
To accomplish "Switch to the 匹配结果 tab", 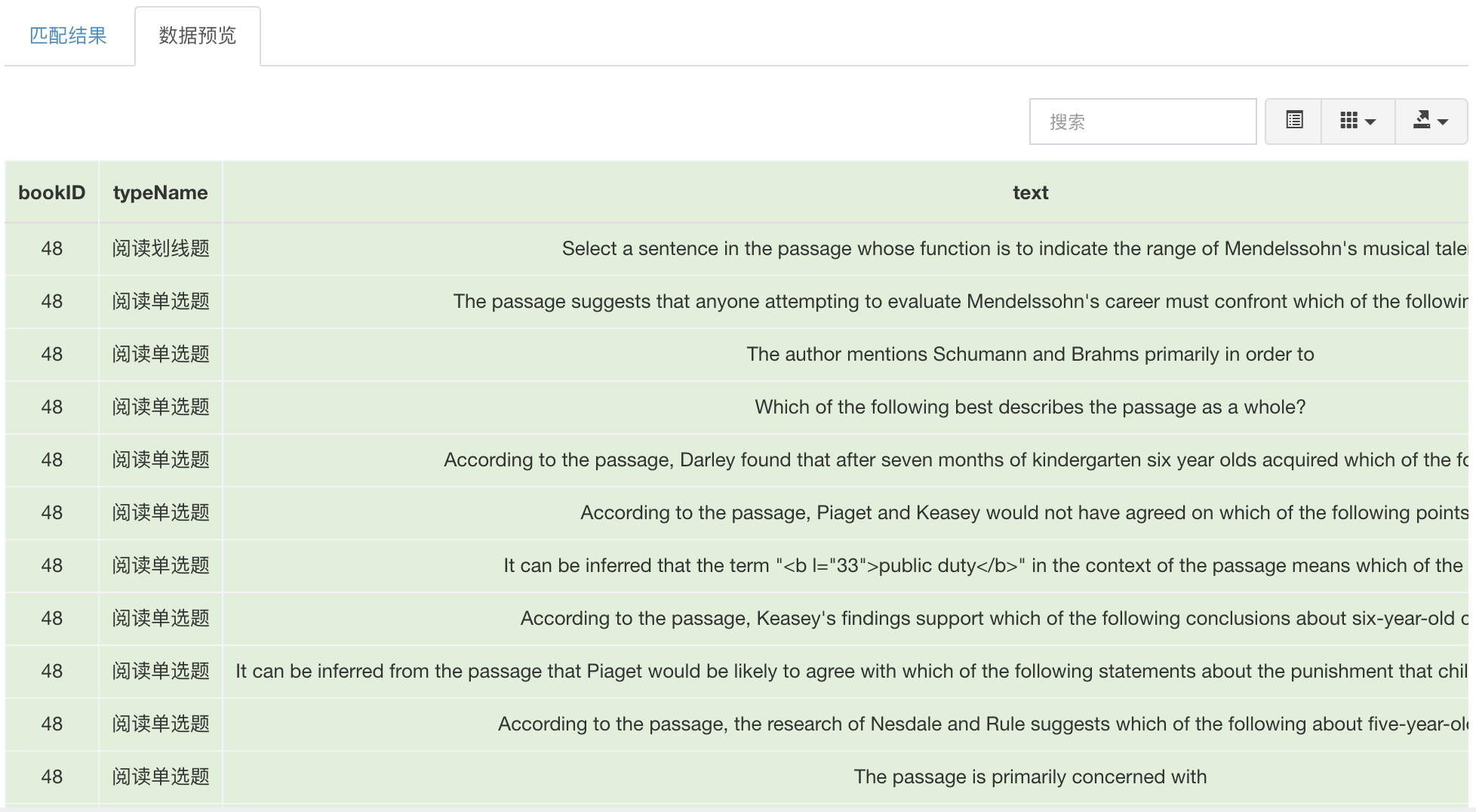I will 68,35.
